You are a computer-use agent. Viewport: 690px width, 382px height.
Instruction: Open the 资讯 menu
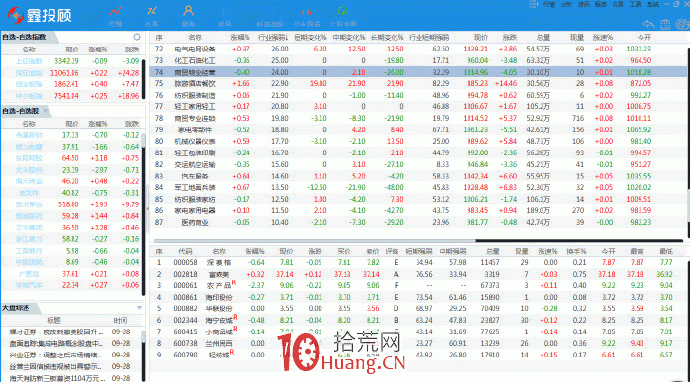pos(584,4)
